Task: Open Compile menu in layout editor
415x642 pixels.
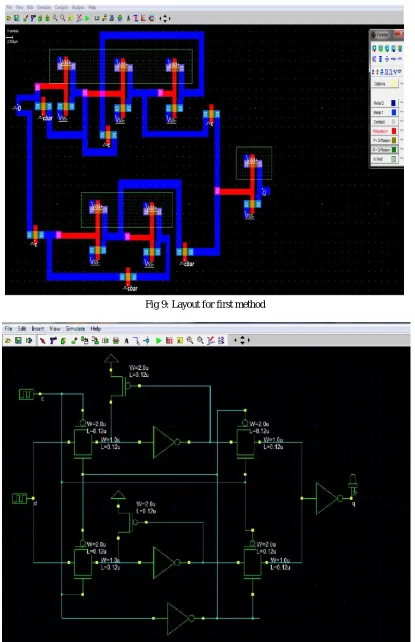Action: tap(61, 7)
